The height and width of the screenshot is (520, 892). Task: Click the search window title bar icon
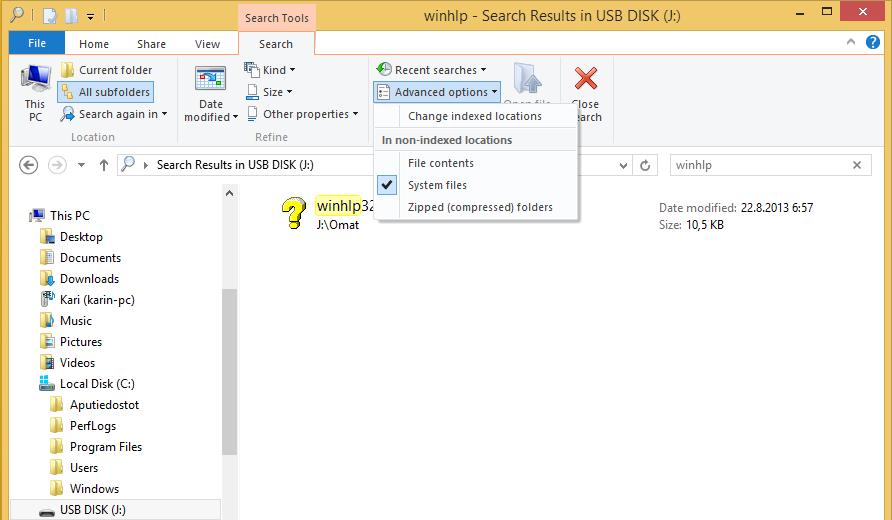[17, 15]
